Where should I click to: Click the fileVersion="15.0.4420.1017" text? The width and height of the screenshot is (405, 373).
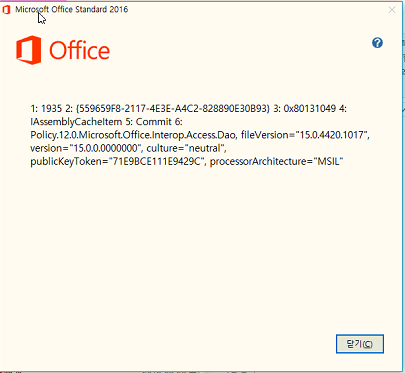pyautogui.click(x=305, y=135)
